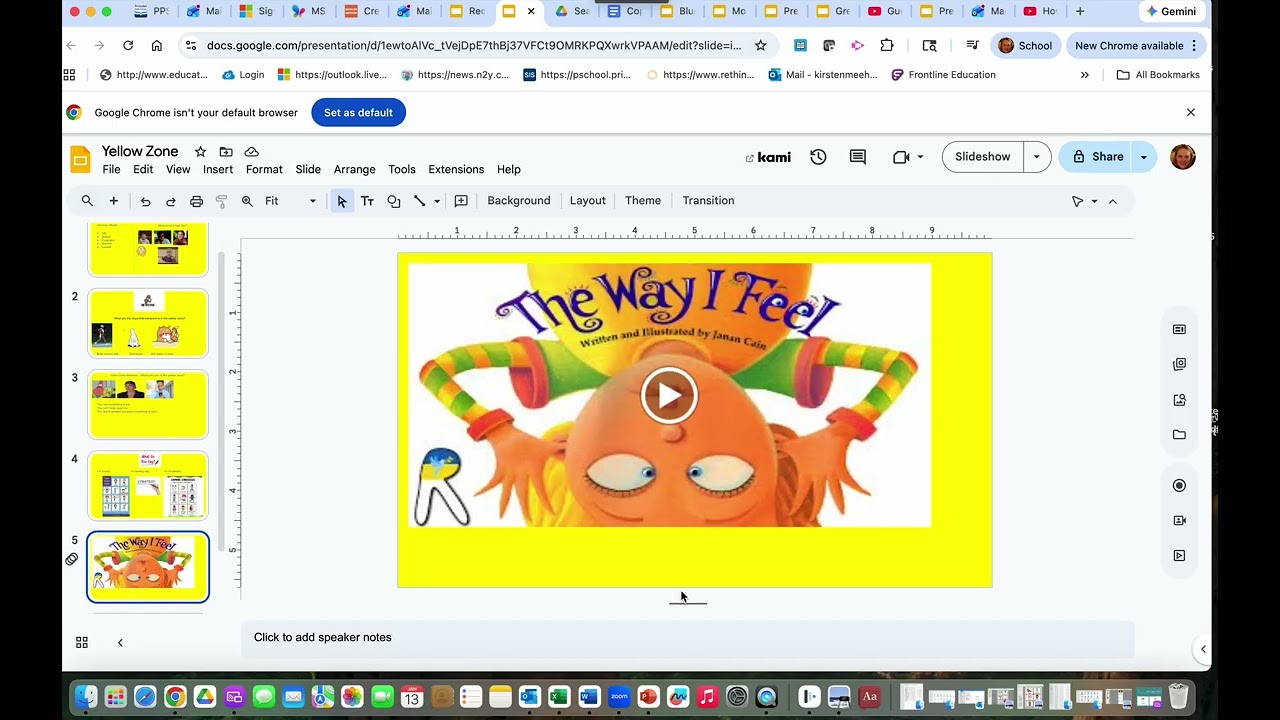Viewport: 1280px width, 720px height.
Task: Open the slide Layout options
Action: [x=588, y=201]
